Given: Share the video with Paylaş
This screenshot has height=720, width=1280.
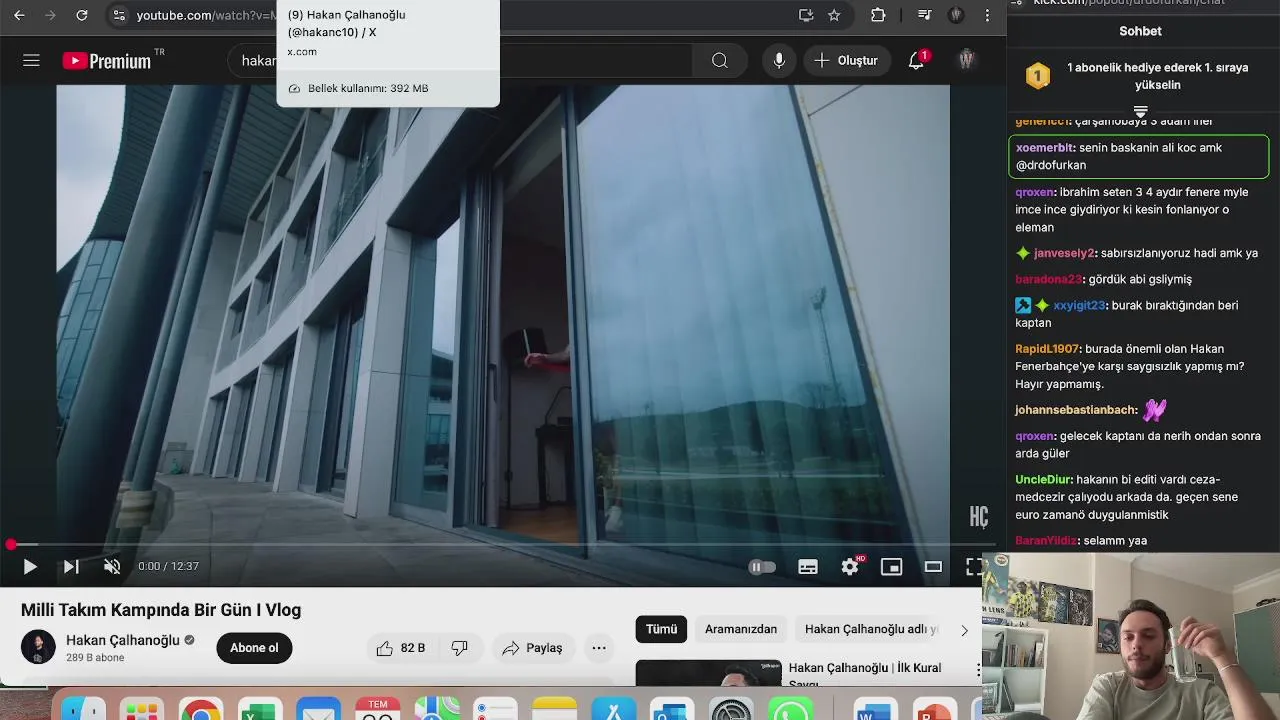Looking at the screenshot, I should click(532, 648).
